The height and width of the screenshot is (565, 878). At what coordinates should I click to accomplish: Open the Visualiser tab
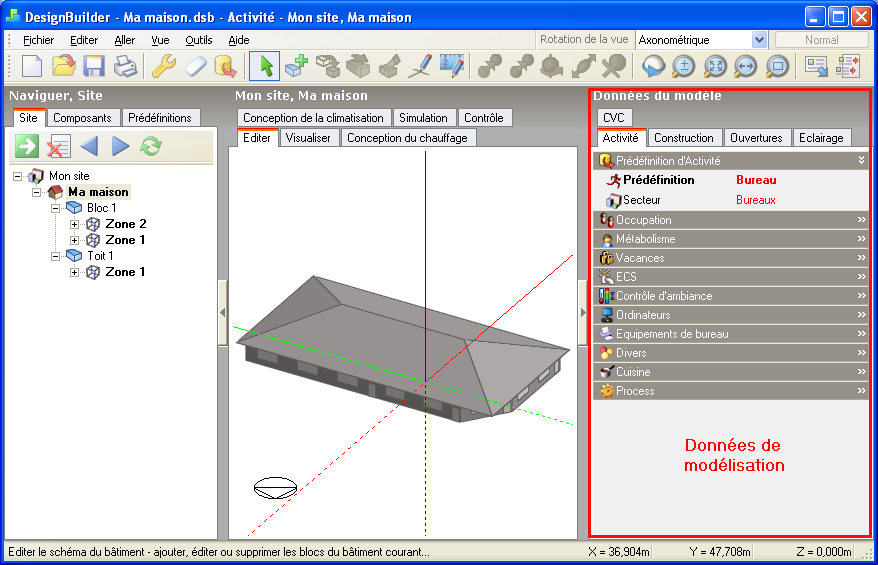308,138
